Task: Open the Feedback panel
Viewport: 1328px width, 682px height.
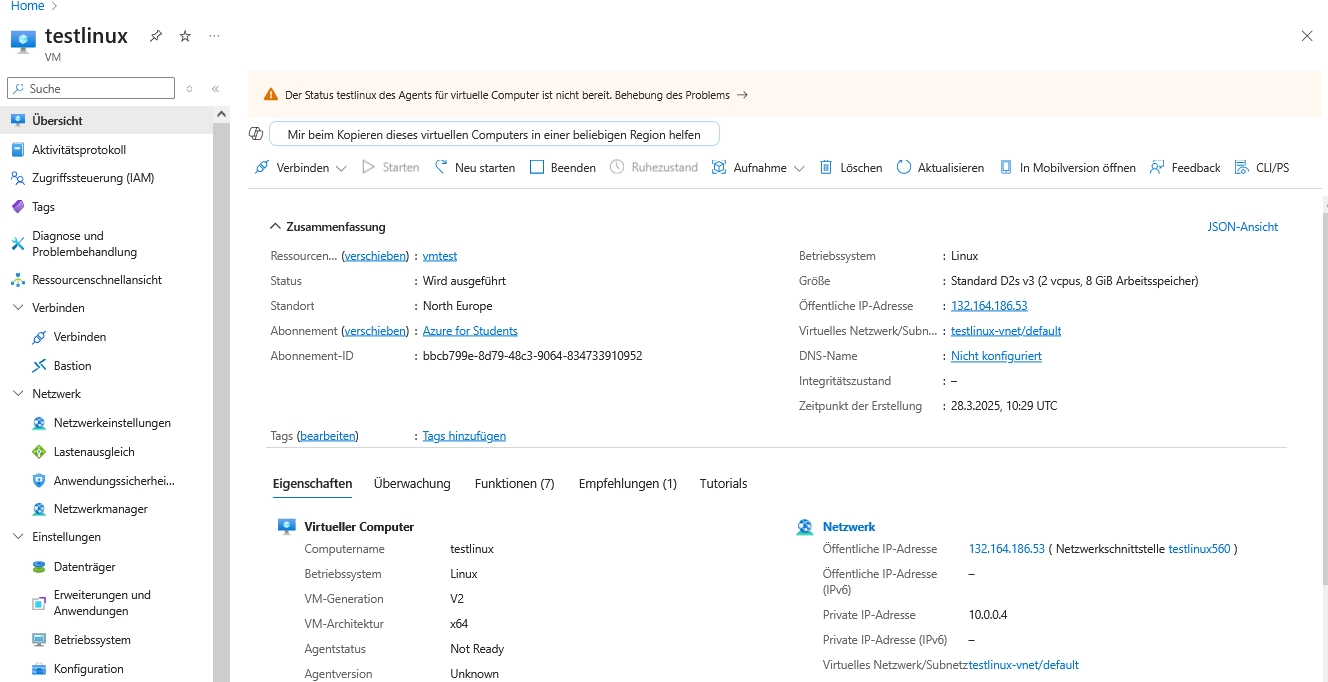Action: coord(1185,168)
